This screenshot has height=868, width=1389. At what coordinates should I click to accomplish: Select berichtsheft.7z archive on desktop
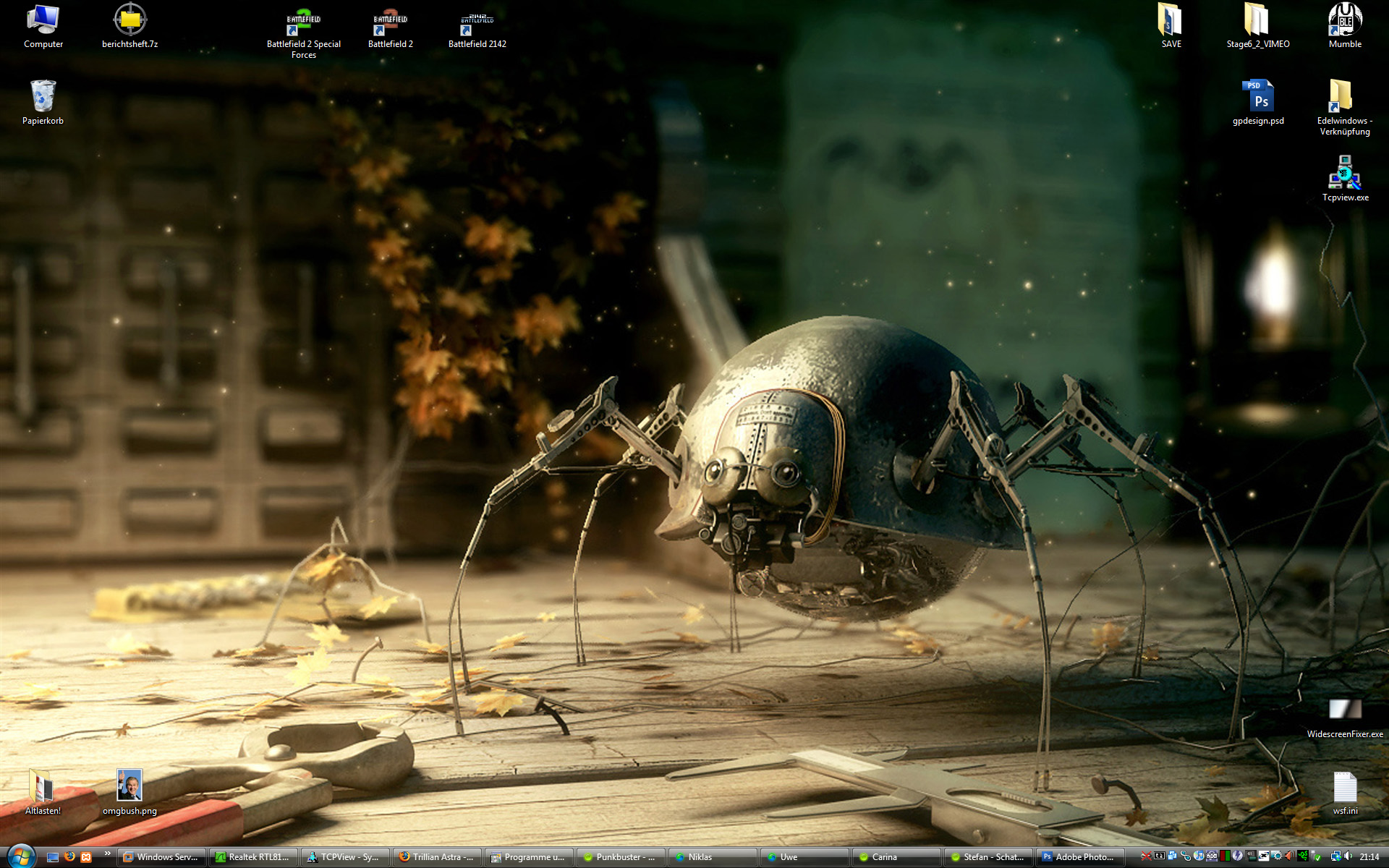pyautogui.click(x=130, y=27)
